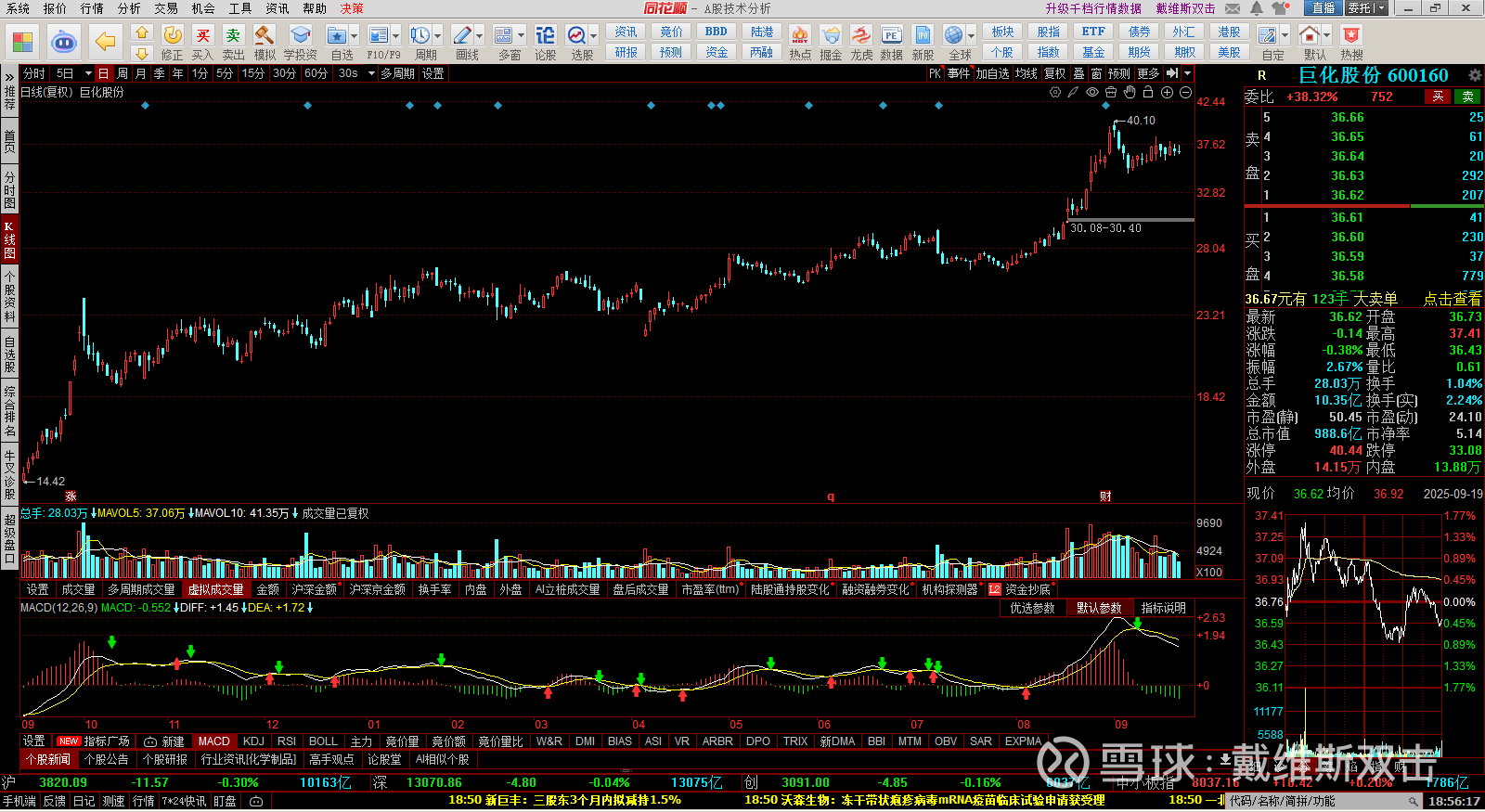Viewport: 1485px width, 812px height.
Task: Open 论股 discussion icon
Action: point(546,43)
